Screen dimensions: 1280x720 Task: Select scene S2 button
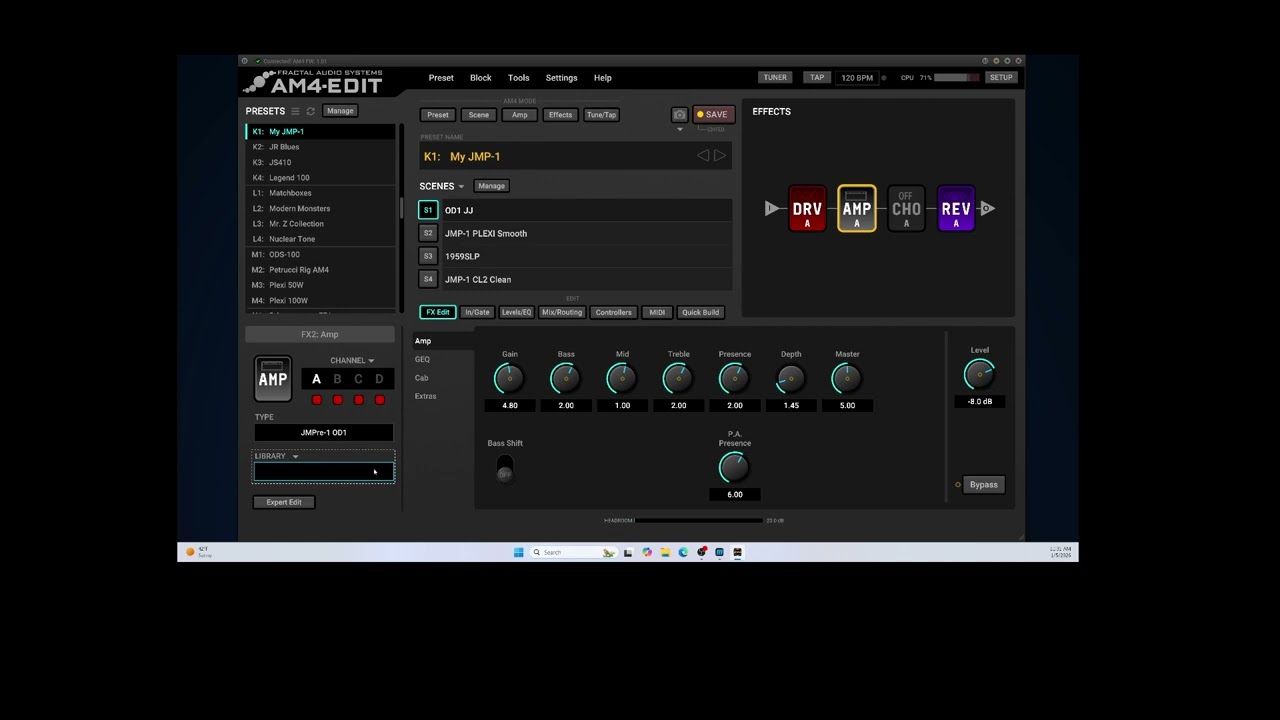point(428,233)
